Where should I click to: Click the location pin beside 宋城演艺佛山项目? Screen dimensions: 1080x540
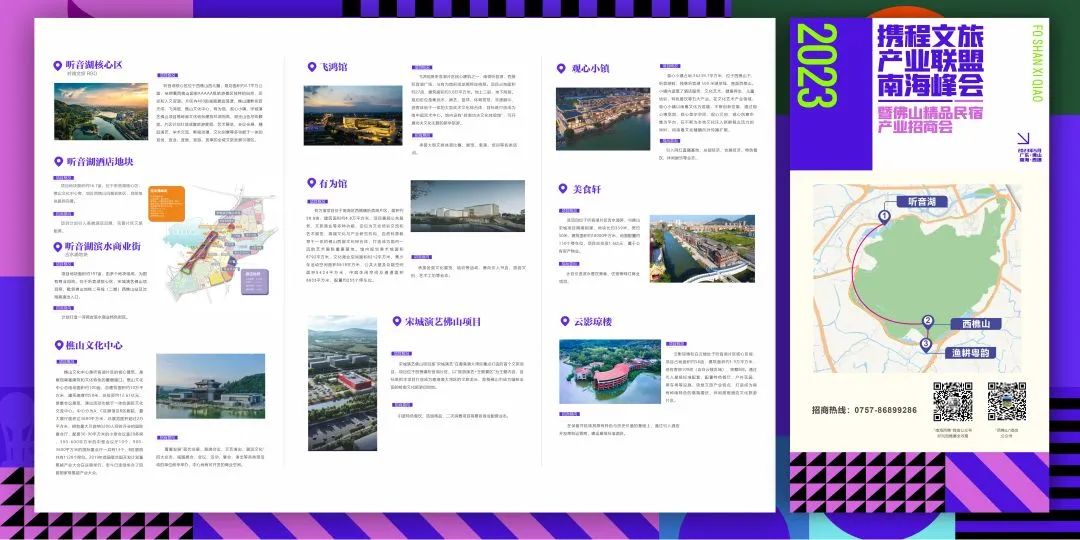click(384, 322)
